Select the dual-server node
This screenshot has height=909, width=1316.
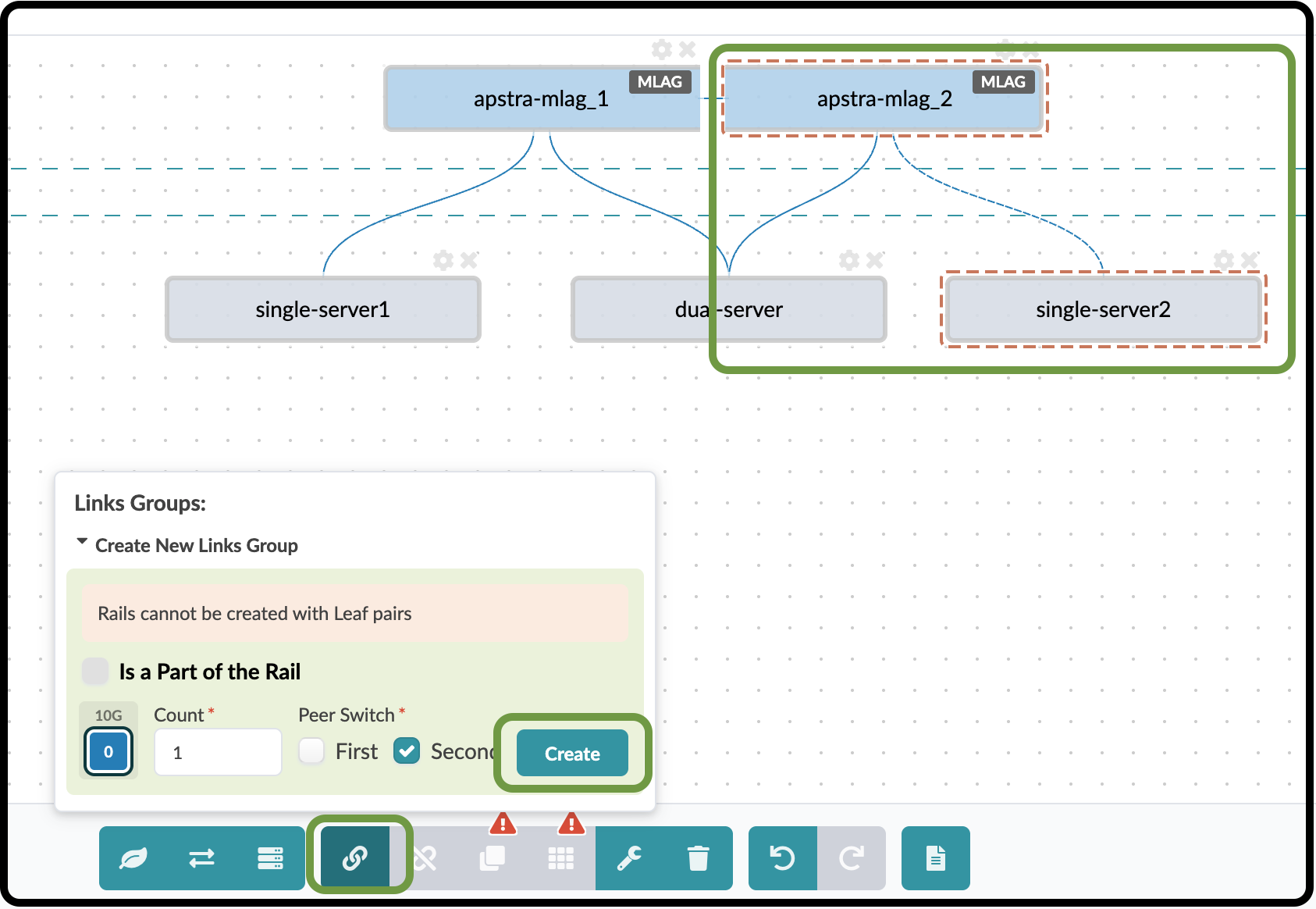pos(729,309)
